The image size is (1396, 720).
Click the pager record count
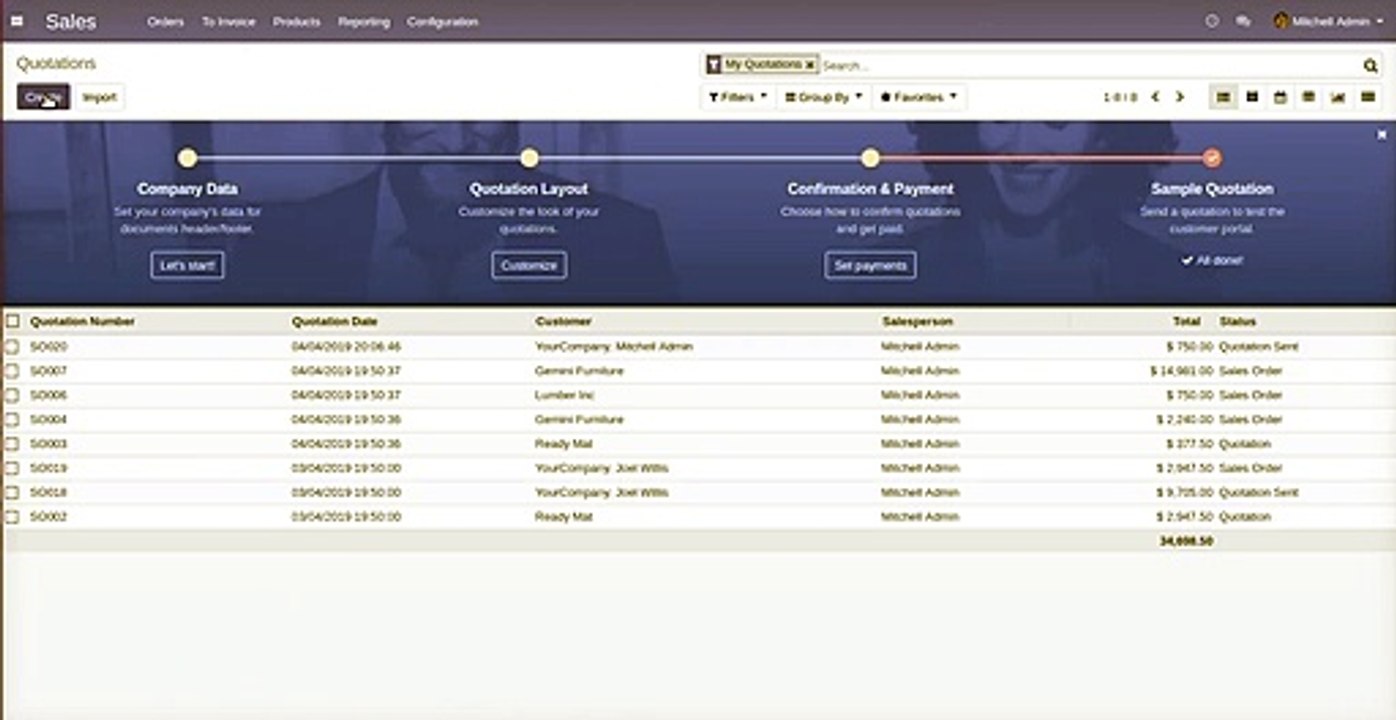click(x=1120, y=98)
